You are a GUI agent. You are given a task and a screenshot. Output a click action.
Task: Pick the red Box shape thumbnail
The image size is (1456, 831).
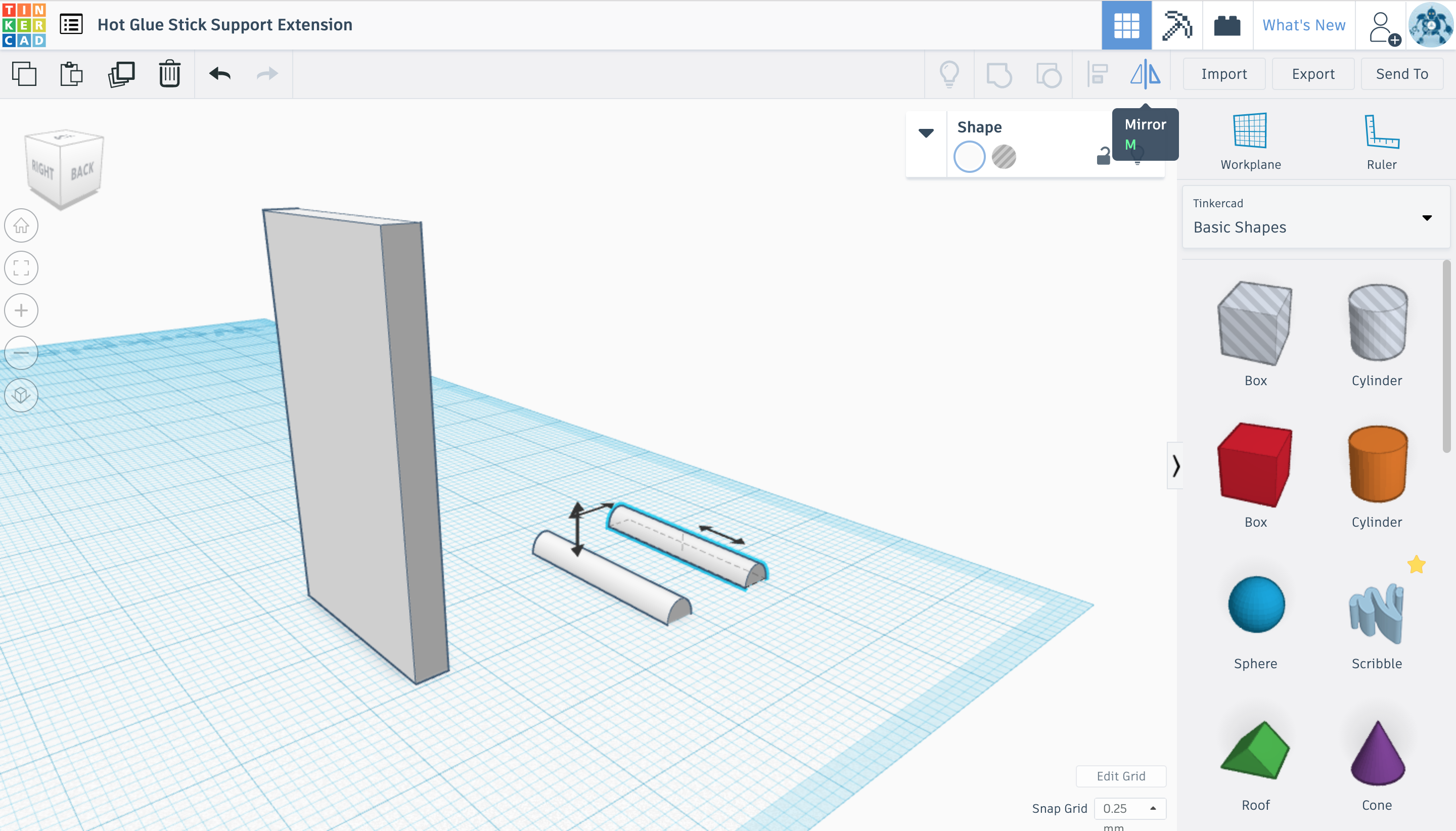[x=1254, y=465]
